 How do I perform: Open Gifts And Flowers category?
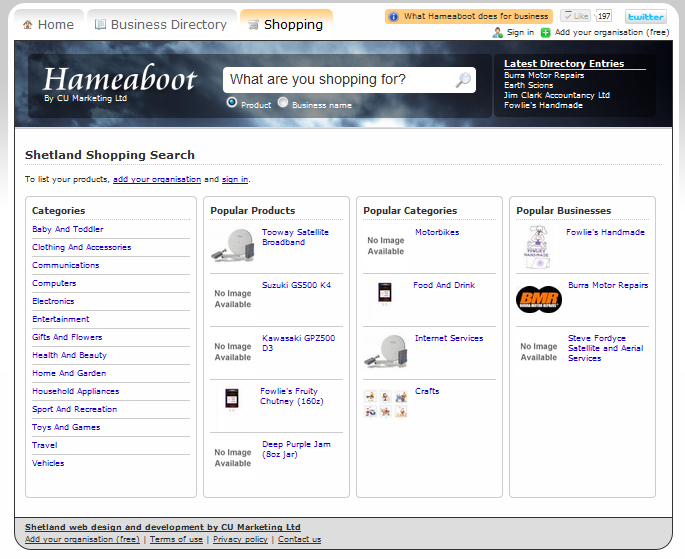[67, 337]
